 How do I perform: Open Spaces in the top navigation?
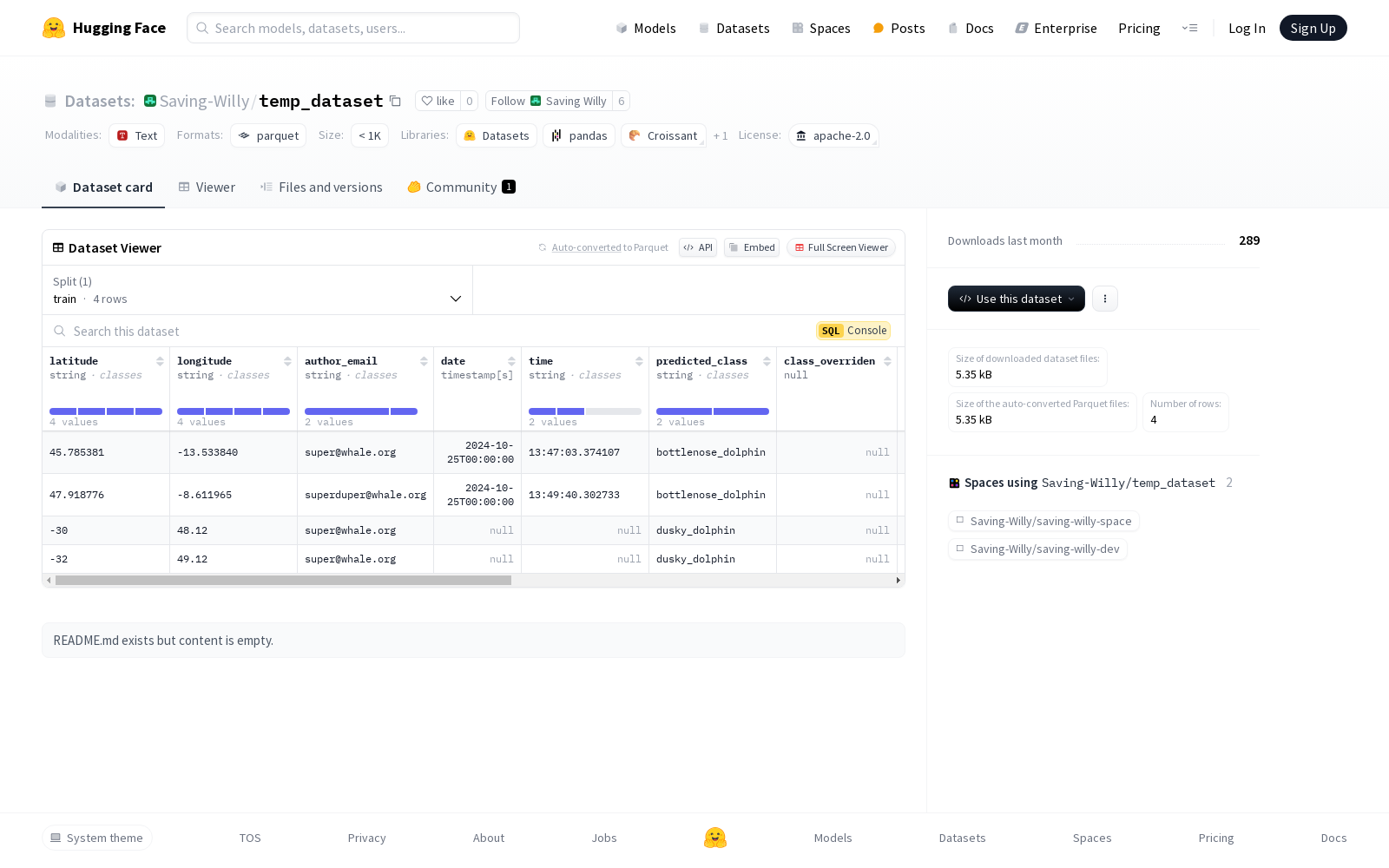click(x=821, y=28)
